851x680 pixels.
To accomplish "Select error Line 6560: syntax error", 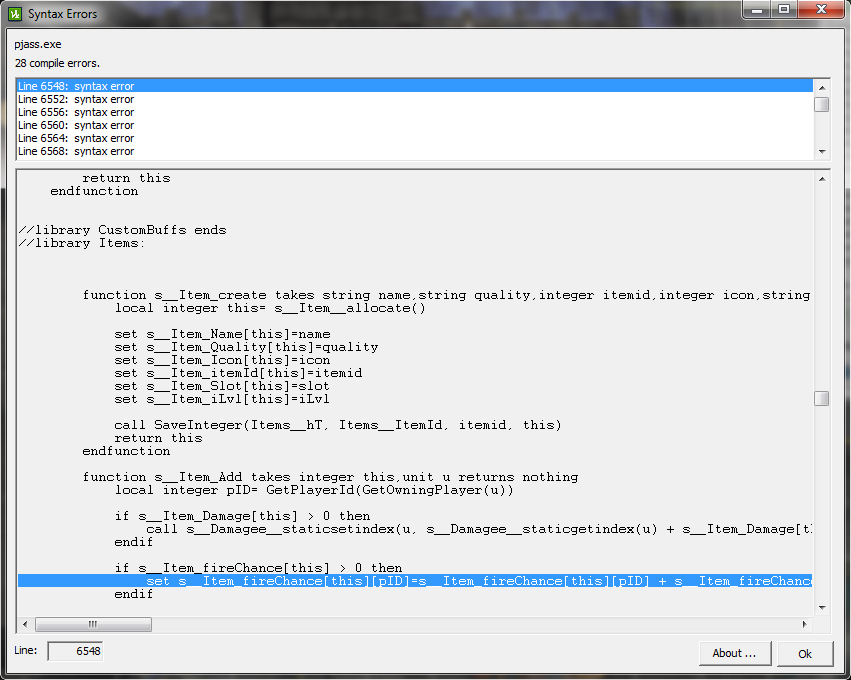I will tap(415, 125).
